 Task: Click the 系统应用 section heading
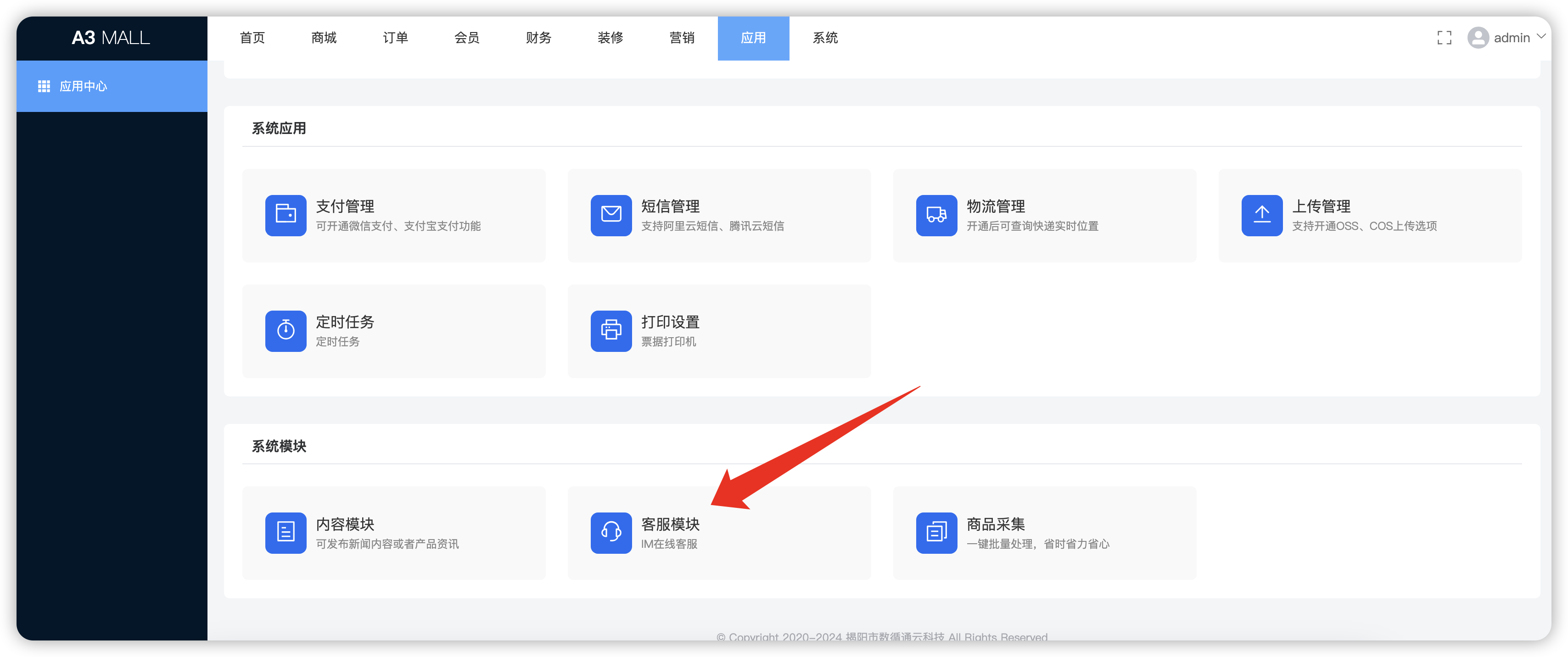(x=279, y=128)
